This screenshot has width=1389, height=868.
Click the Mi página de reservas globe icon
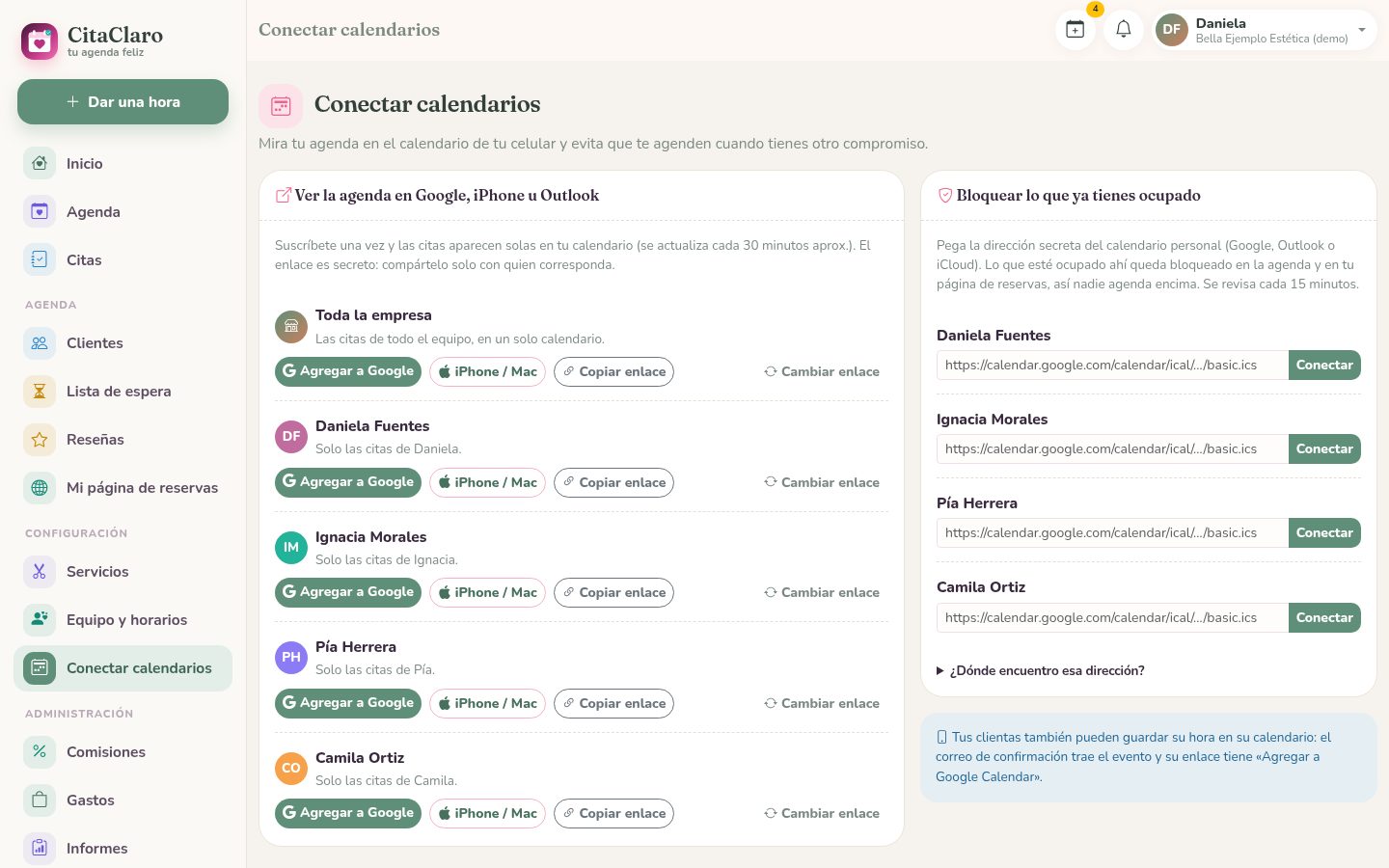[40, 487]
